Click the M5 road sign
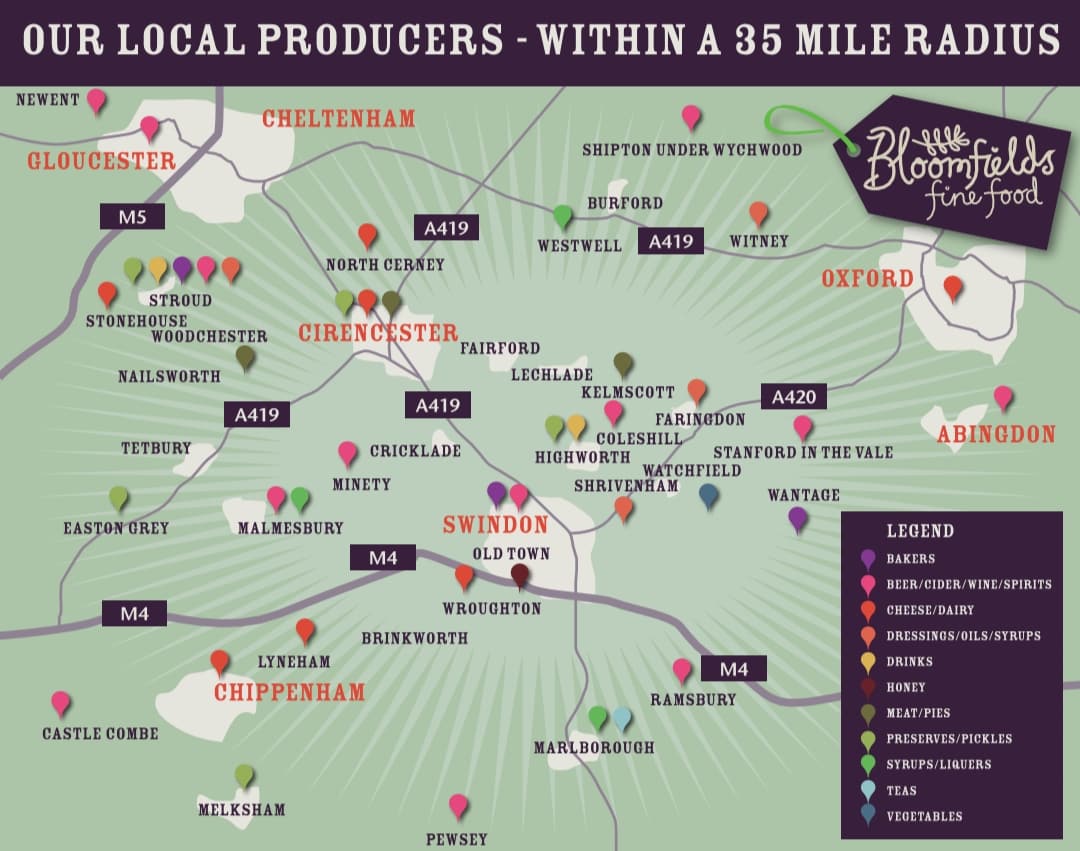Image resolution: width=1080 pixels, height=851 pixels. 130,216
